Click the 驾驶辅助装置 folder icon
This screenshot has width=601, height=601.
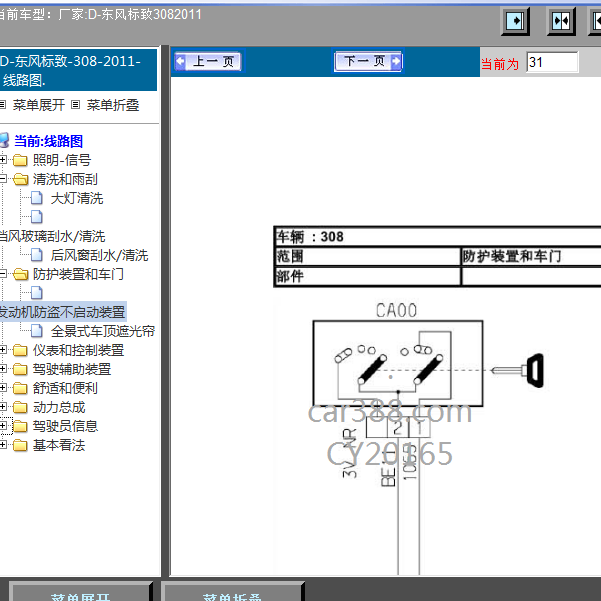click(20, 369)
